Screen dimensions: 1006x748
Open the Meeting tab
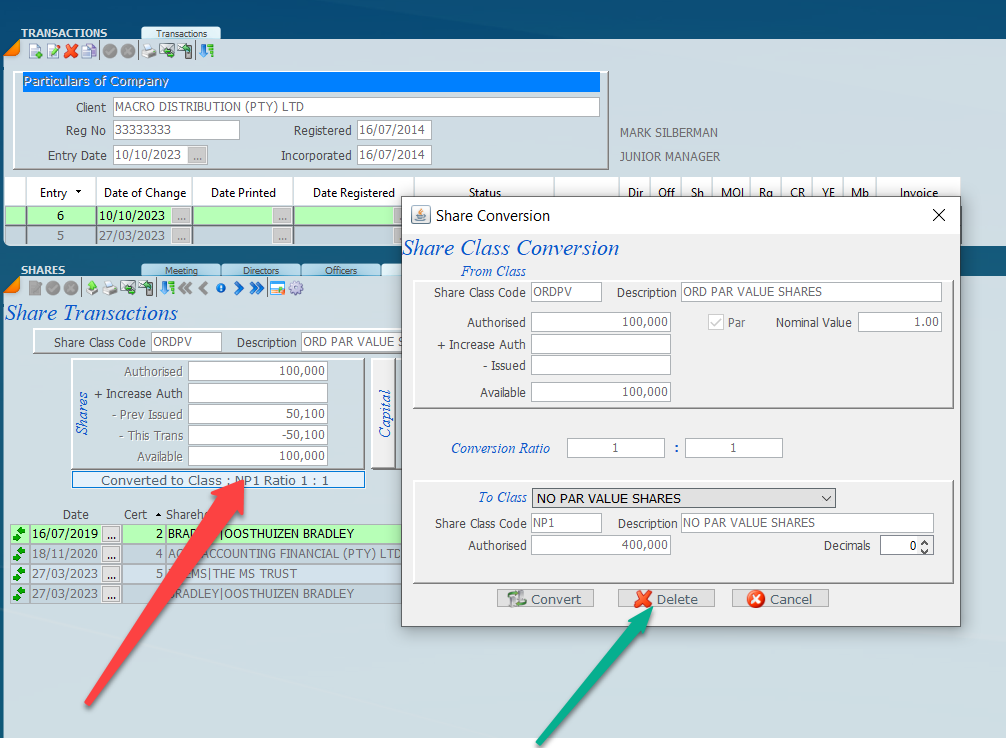(x=181, y=270)
